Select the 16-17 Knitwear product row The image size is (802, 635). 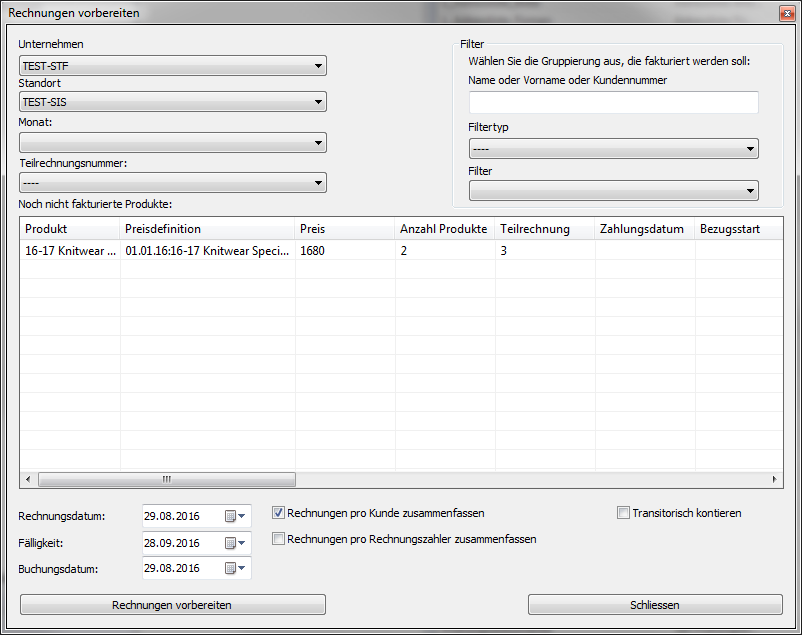200,252
